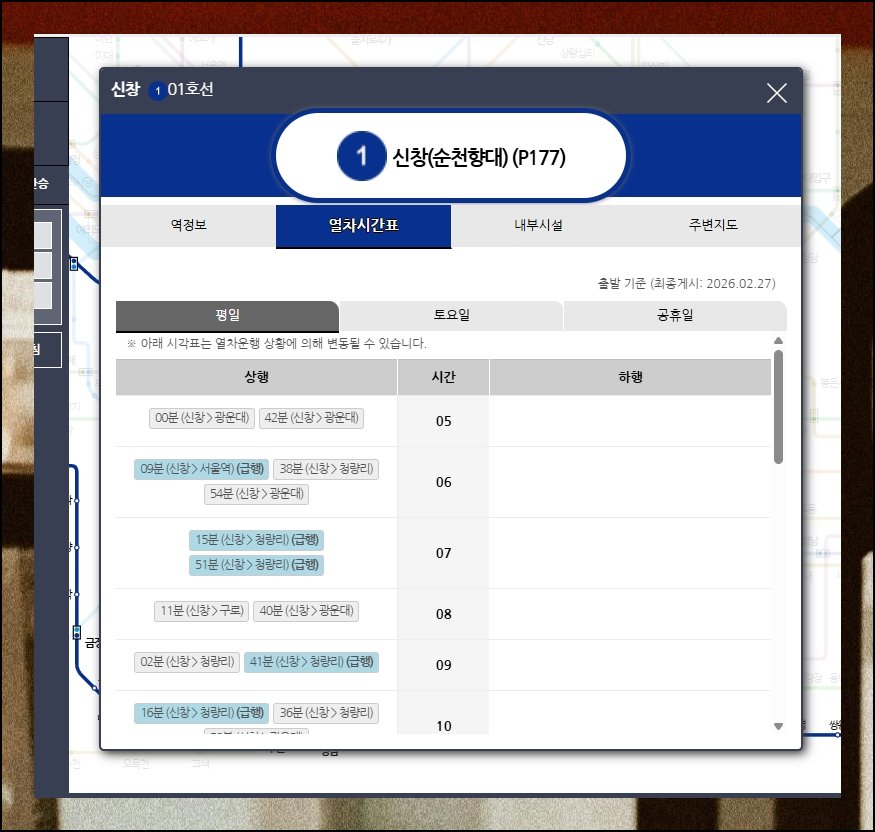Open the 역정보 tab
The height and width of the screenshot is (832, 875).
pyautogui.click(x=189, y=225)
